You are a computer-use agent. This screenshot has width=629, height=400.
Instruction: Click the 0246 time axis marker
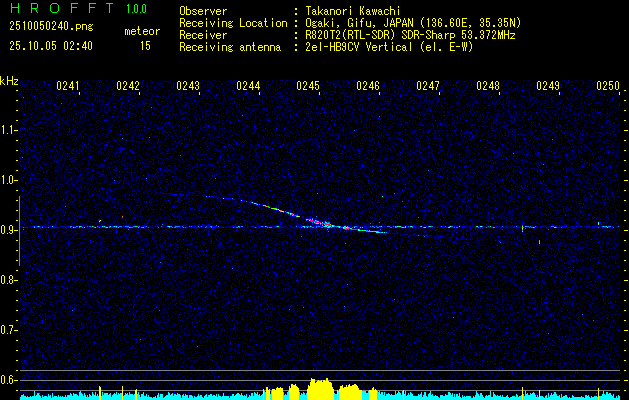(x=368, y=86)
